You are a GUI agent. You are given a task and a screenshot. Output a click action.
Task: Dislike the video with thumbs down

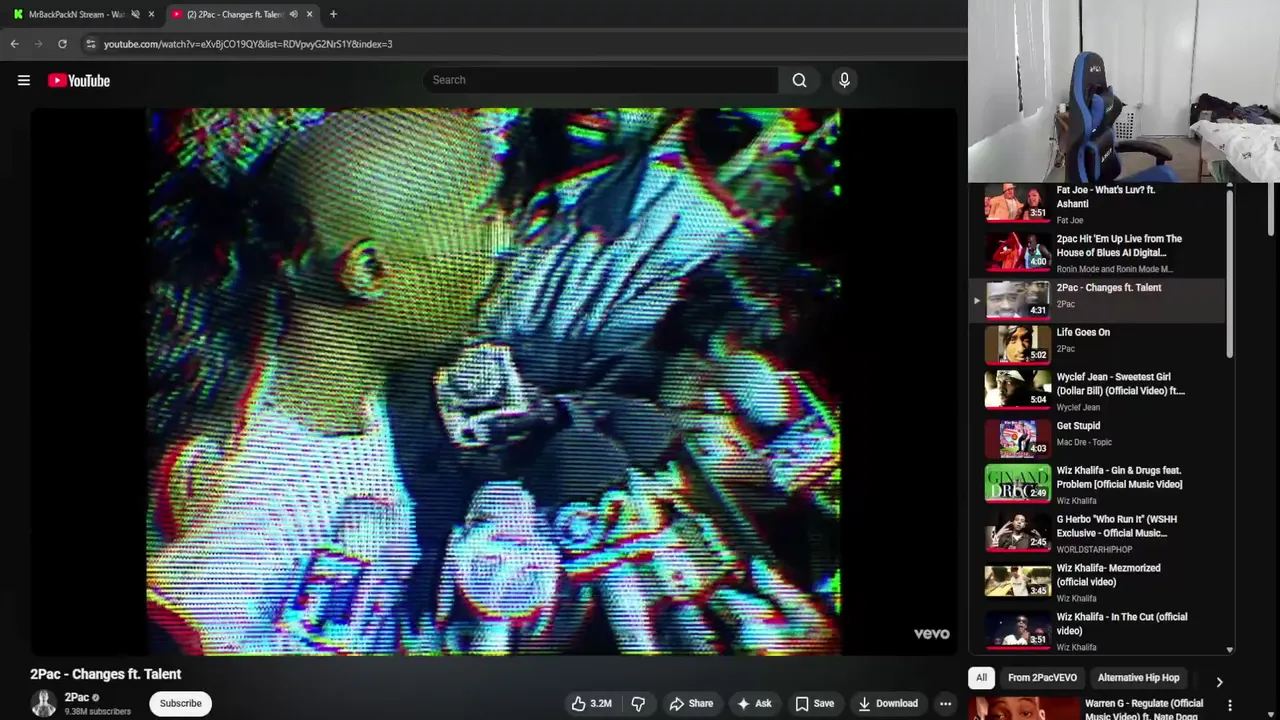click(638, 704)
